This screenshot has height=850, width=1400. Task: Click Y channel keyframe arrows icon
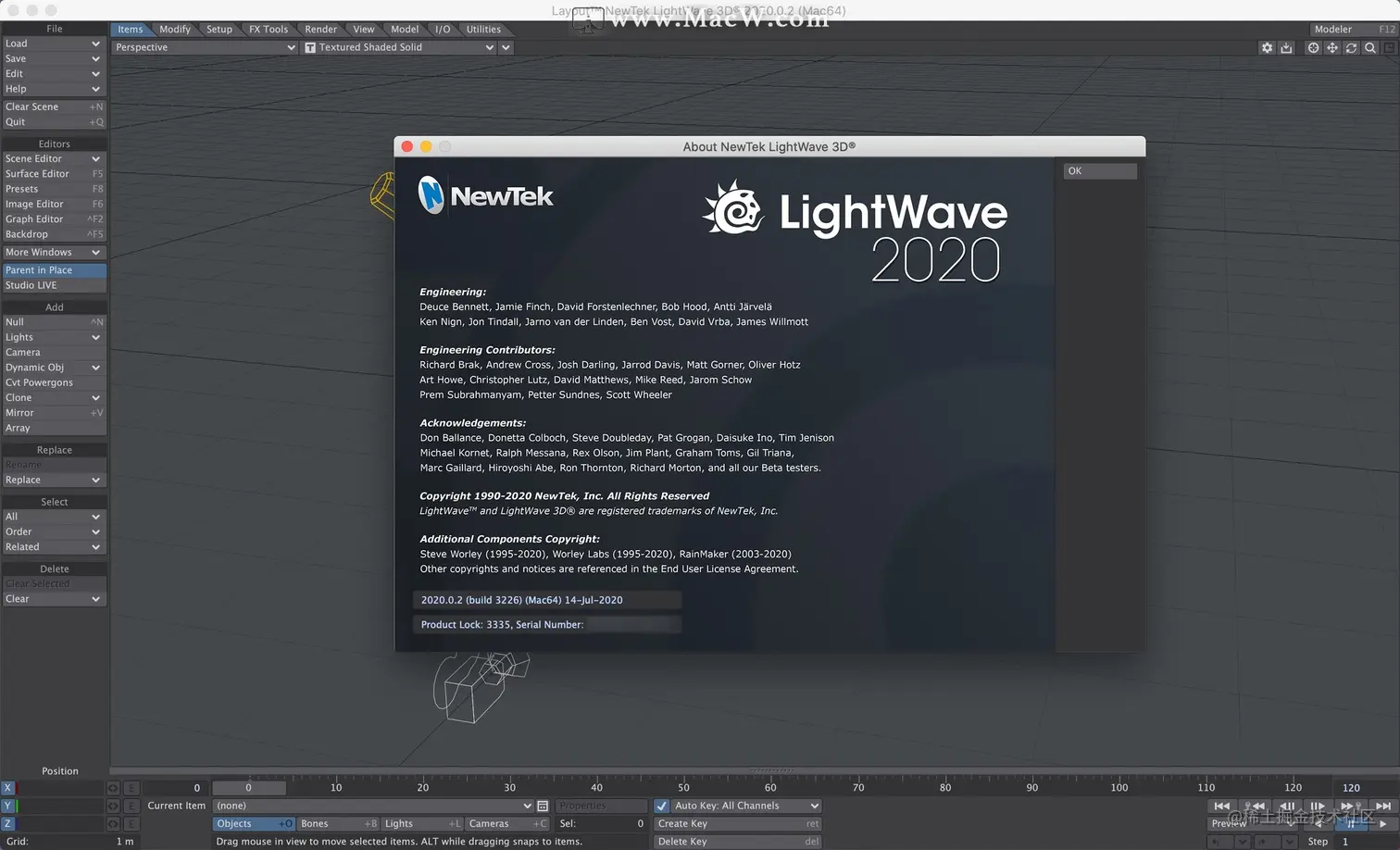(x=113, y=806)
